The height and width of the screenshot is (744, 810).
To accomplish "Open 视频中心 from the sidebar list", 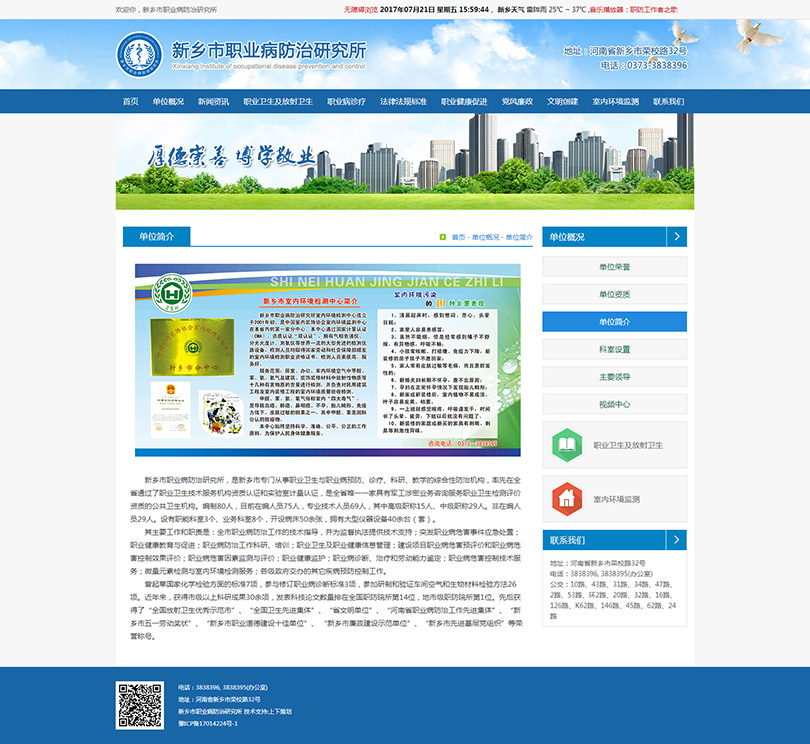I will 614,404.
